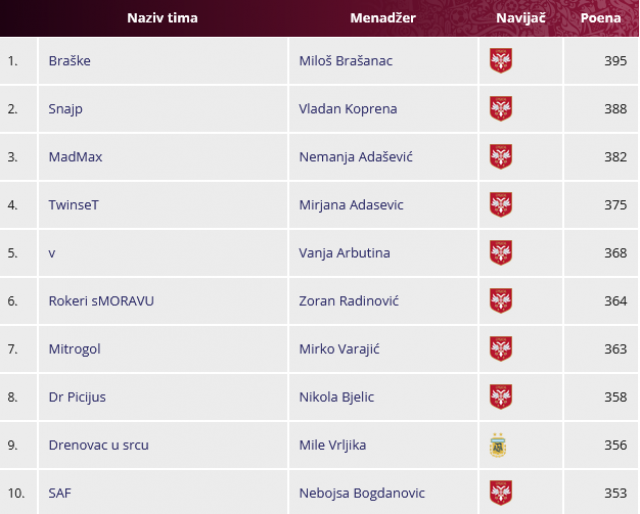This screenshot has width=640, height=514.
Task: Click the Serbia crest in Dr Picijus row
Action: point(501,397)
